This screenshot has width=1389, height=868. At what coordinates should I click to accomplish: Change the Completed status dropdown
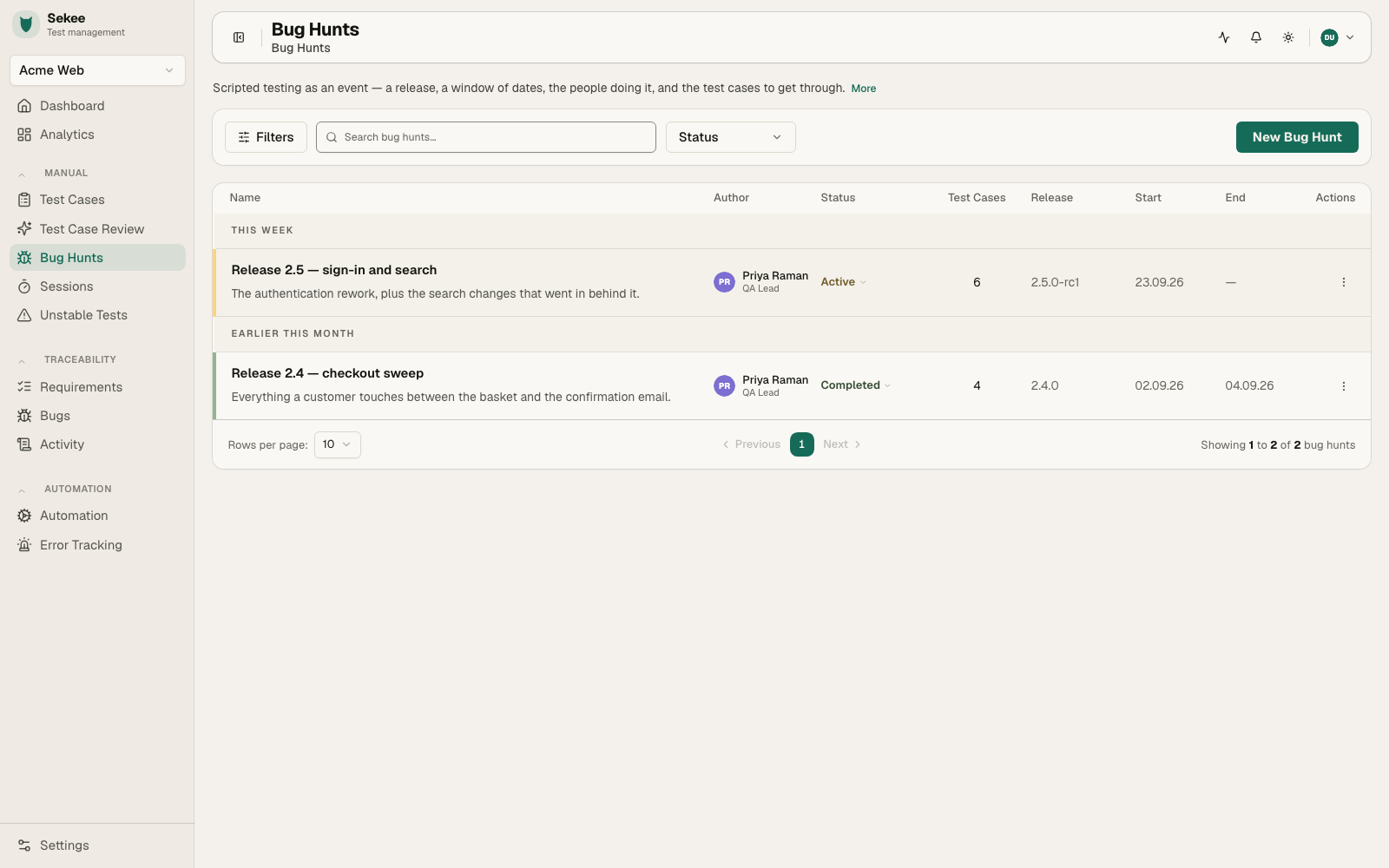coord(856,385)
